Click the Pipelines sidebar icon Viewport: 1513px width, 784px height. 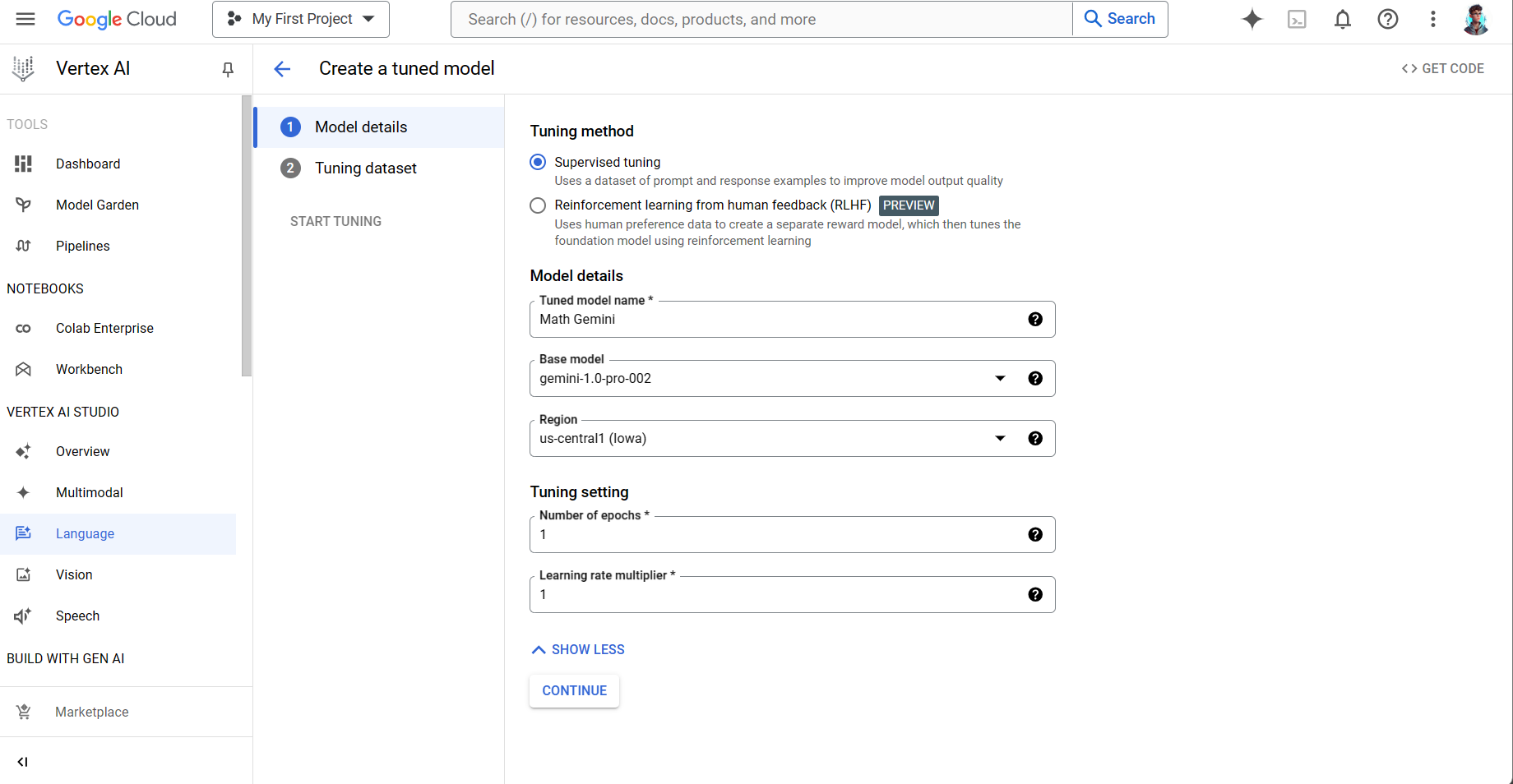pos(23,247)
